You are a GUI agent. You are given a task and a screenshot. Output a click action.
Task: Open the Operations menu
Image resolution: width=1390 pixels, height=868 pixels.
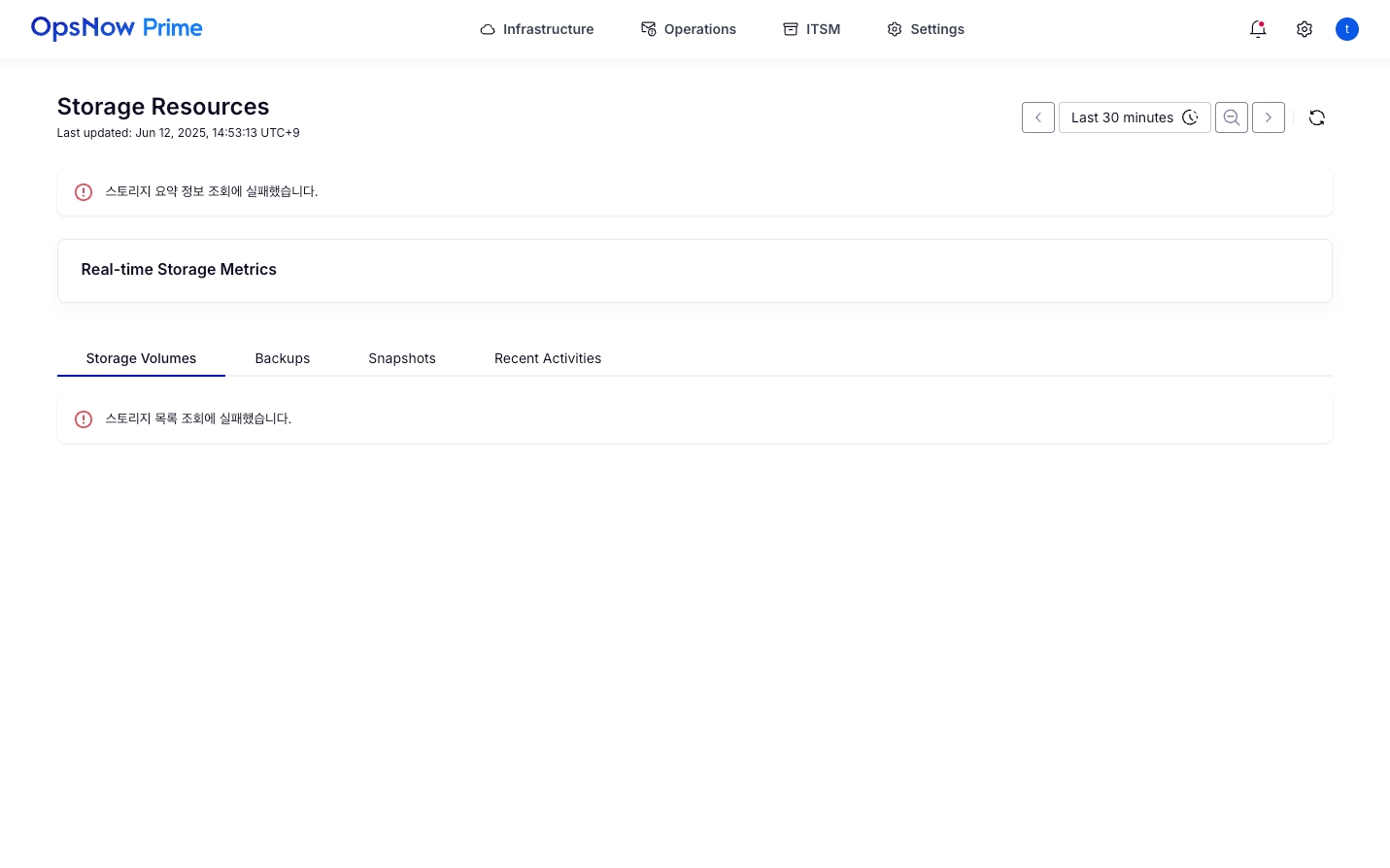coord(688,29)
